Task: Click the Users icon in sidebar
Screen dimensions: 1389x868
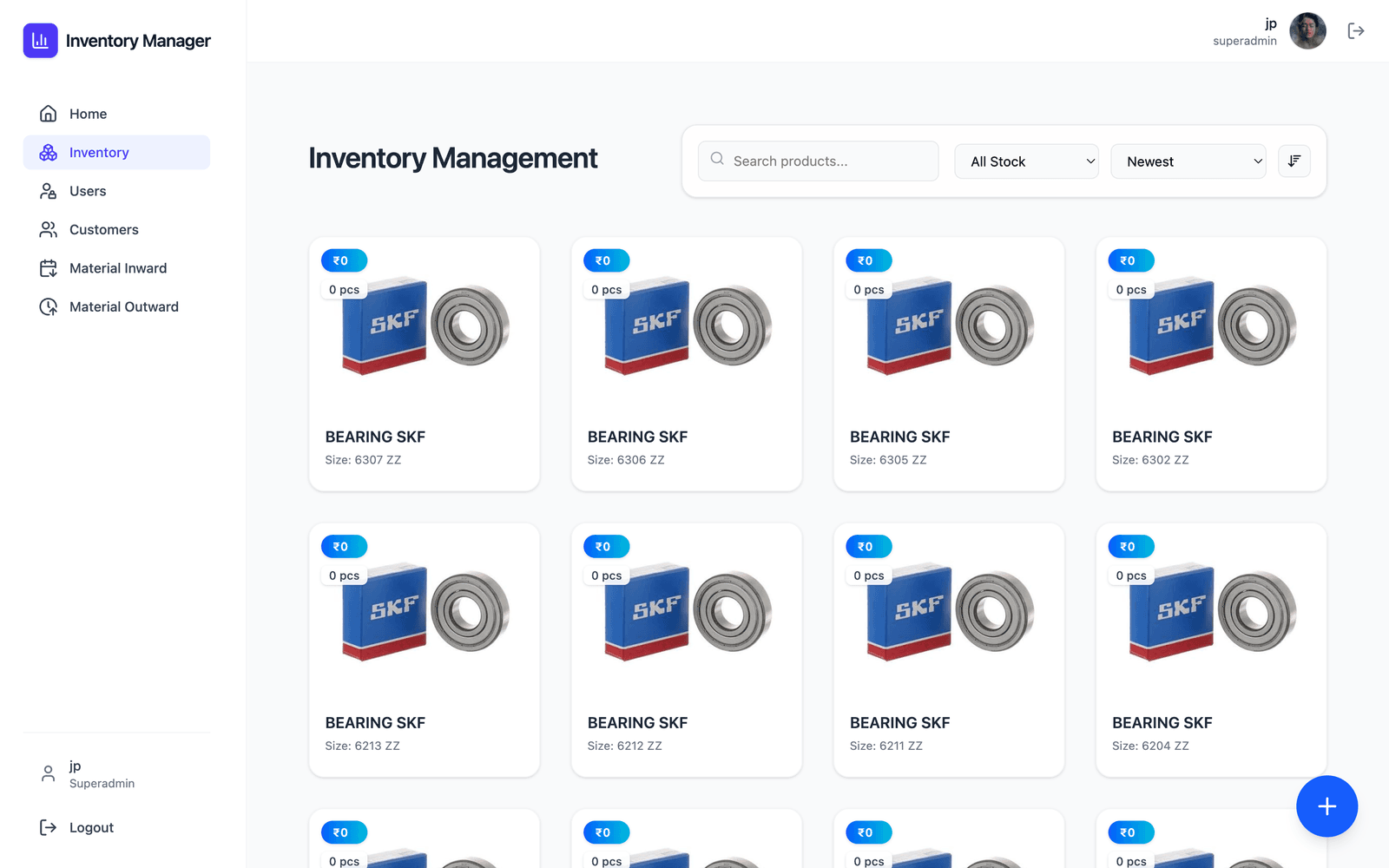Action: pos(49,191)
